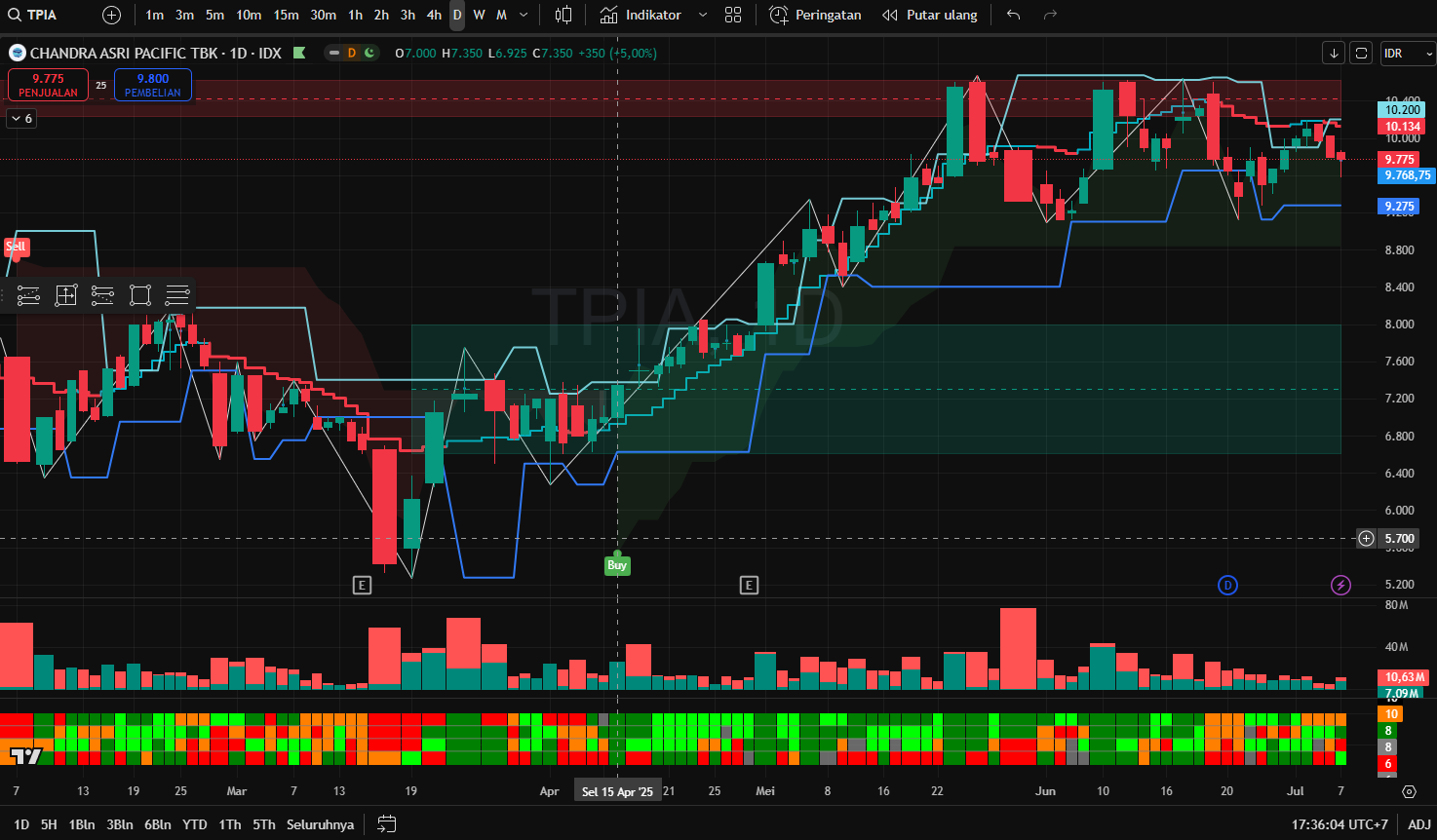Select the 10m timeframe
The width and height of the screenshot is (1437, 840).
249,15
